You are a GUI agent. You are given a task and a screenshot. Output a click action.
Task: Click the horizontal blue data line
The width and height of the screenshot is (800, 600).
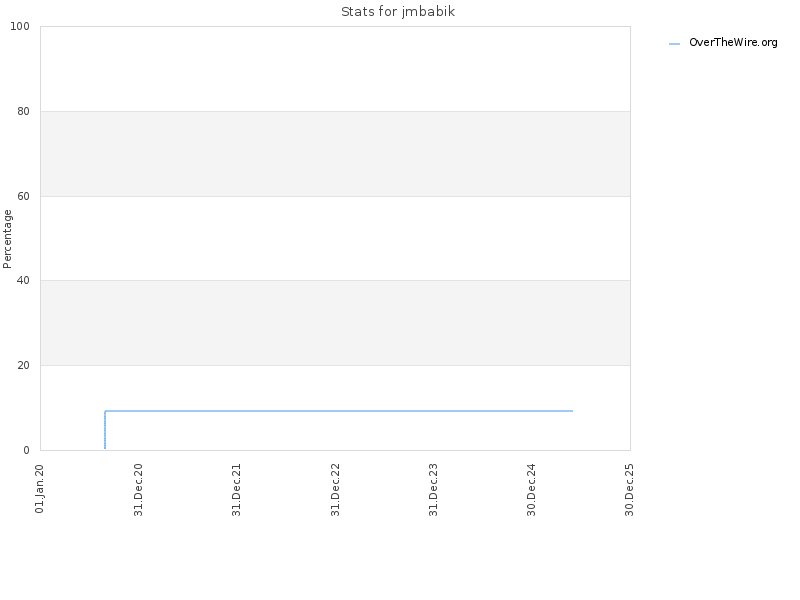click(x=339, y=411)
